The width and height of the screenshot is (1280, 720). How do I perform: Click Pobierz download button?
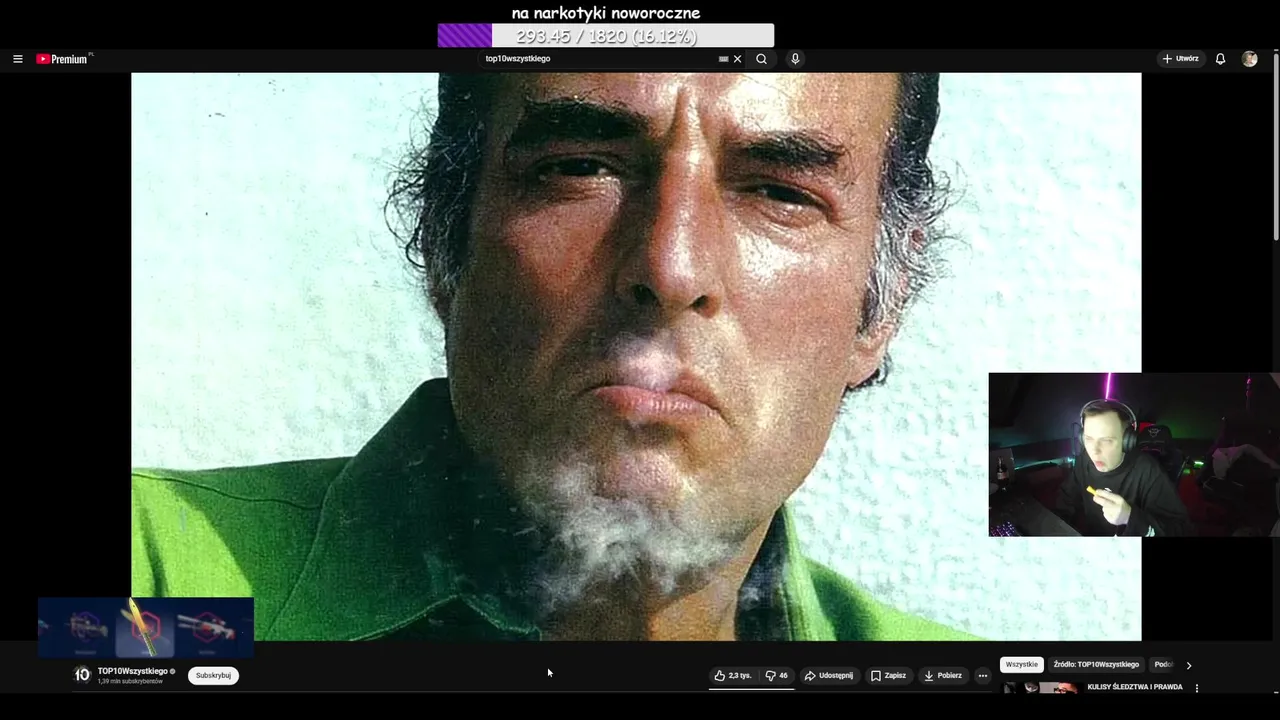(942, 675)
